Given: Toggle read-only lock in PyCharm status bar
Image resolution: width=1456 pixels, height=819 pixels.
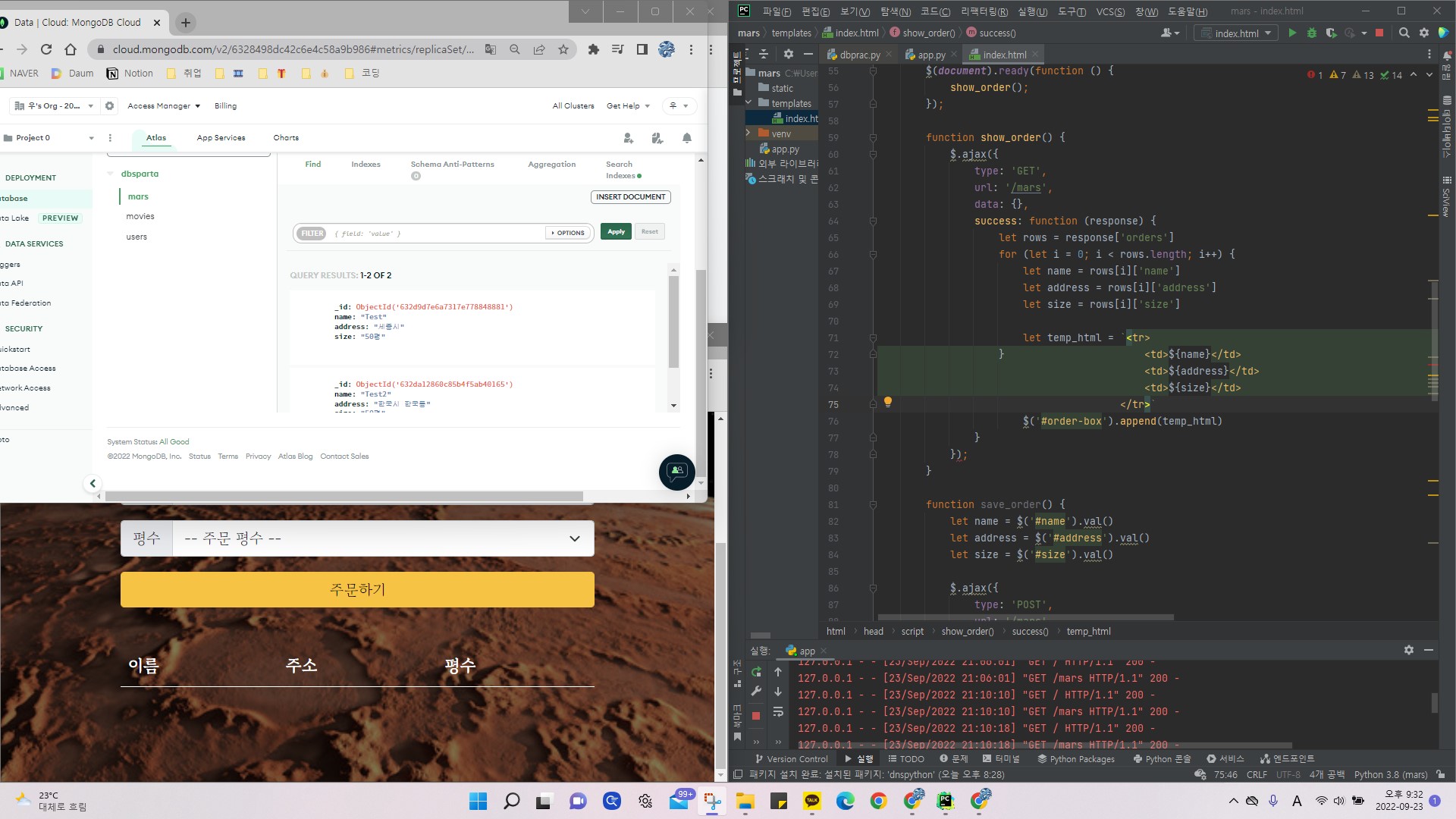Looking at the screenshot, I should click(x=1440, y=774).
